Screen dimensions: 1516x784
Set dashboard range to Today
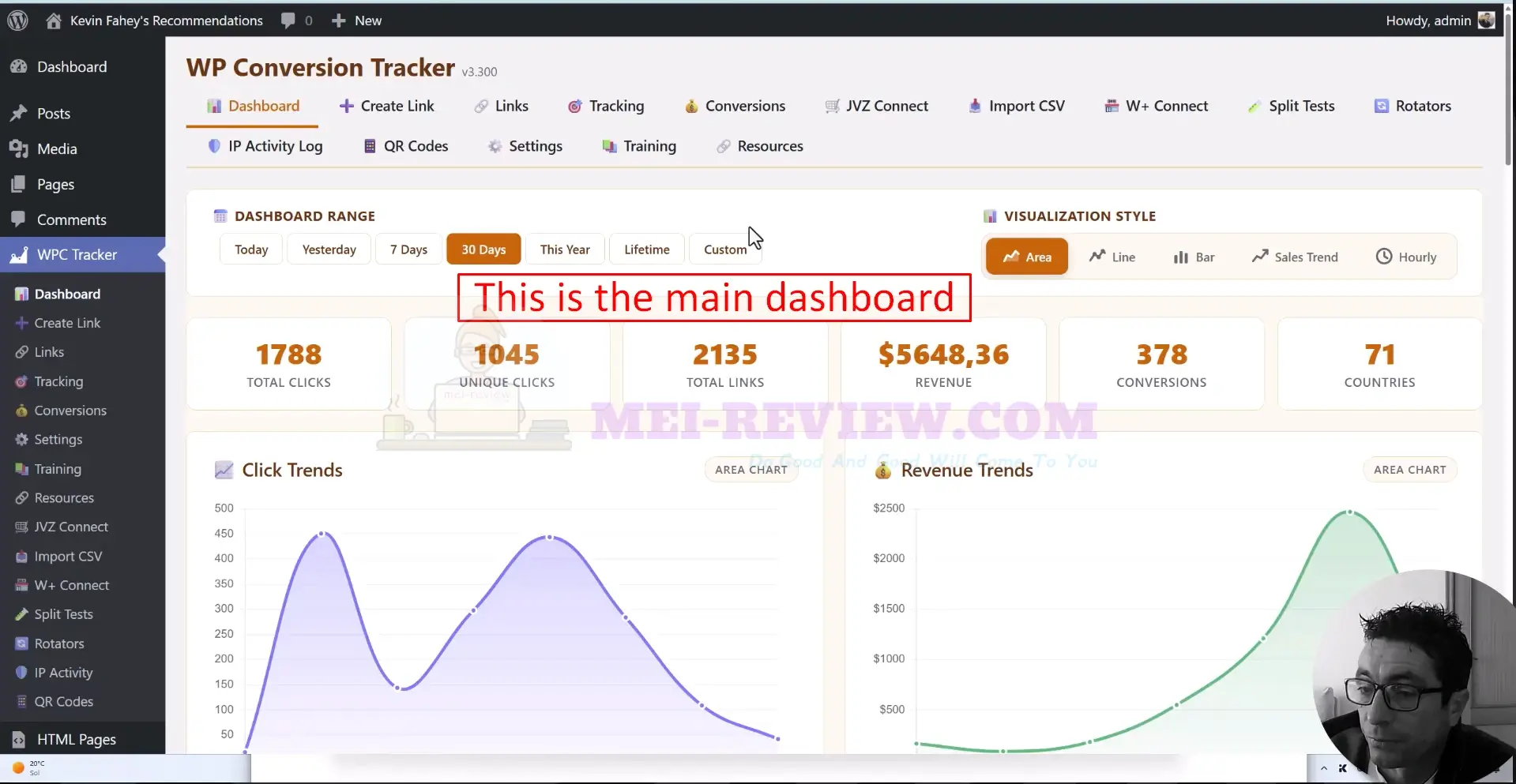(x=251, y=249)
